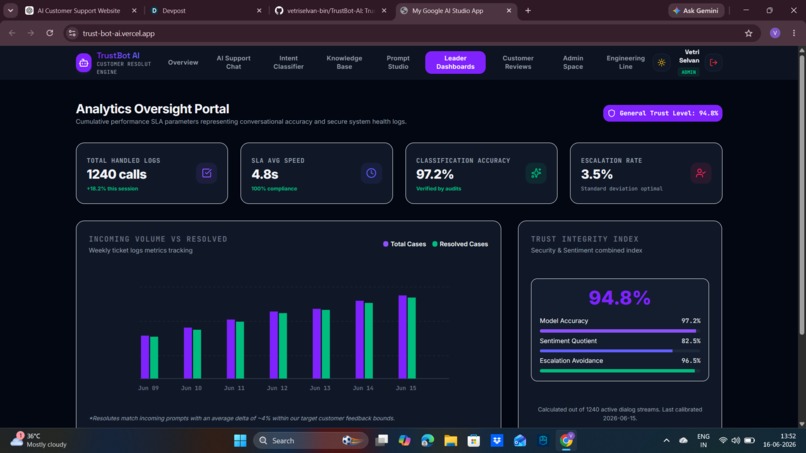Open Dropbox from the taskbar
806x453 pixels.
[x=497, y=441]
